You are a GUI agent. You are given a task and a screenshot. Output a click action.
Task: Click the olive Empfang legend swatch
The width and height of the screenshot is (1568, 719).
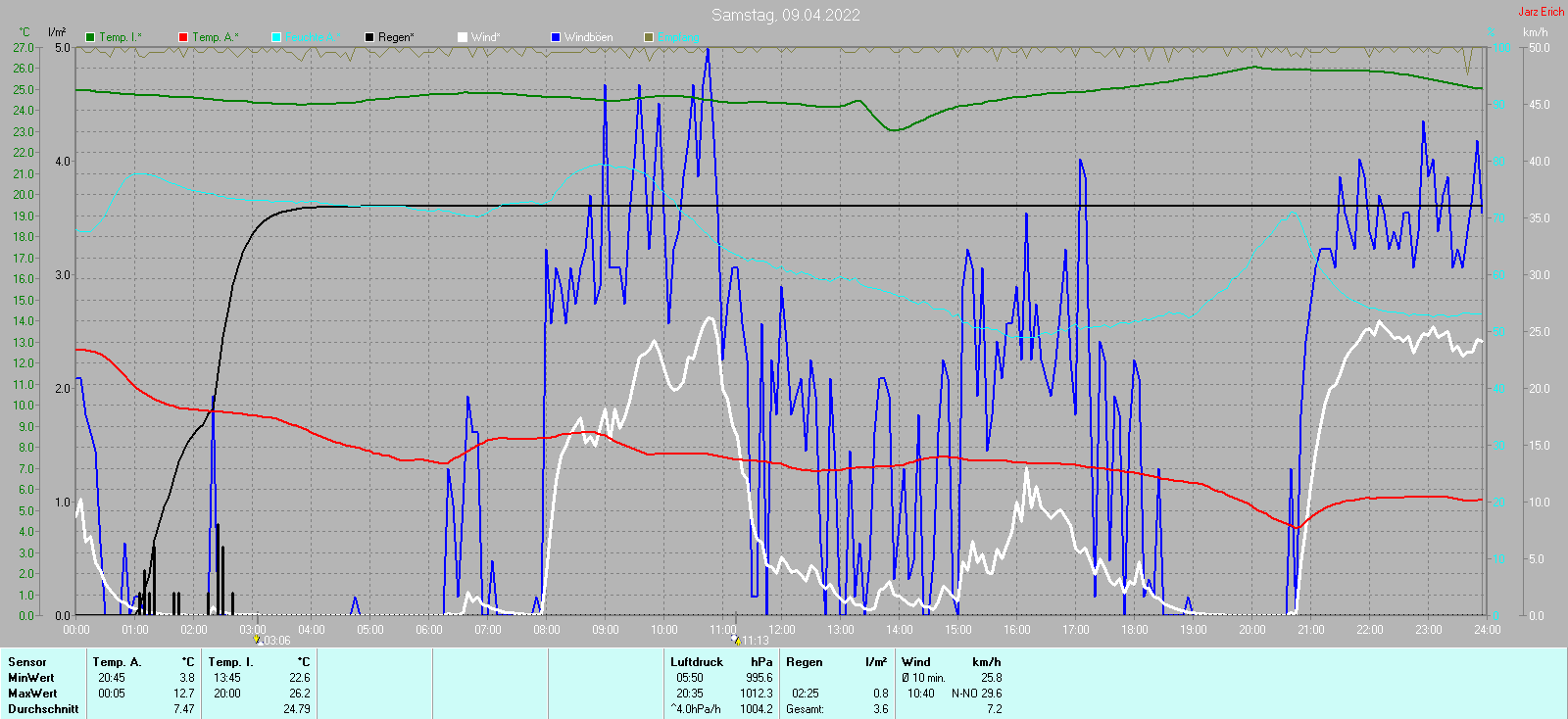pos(649,37)
